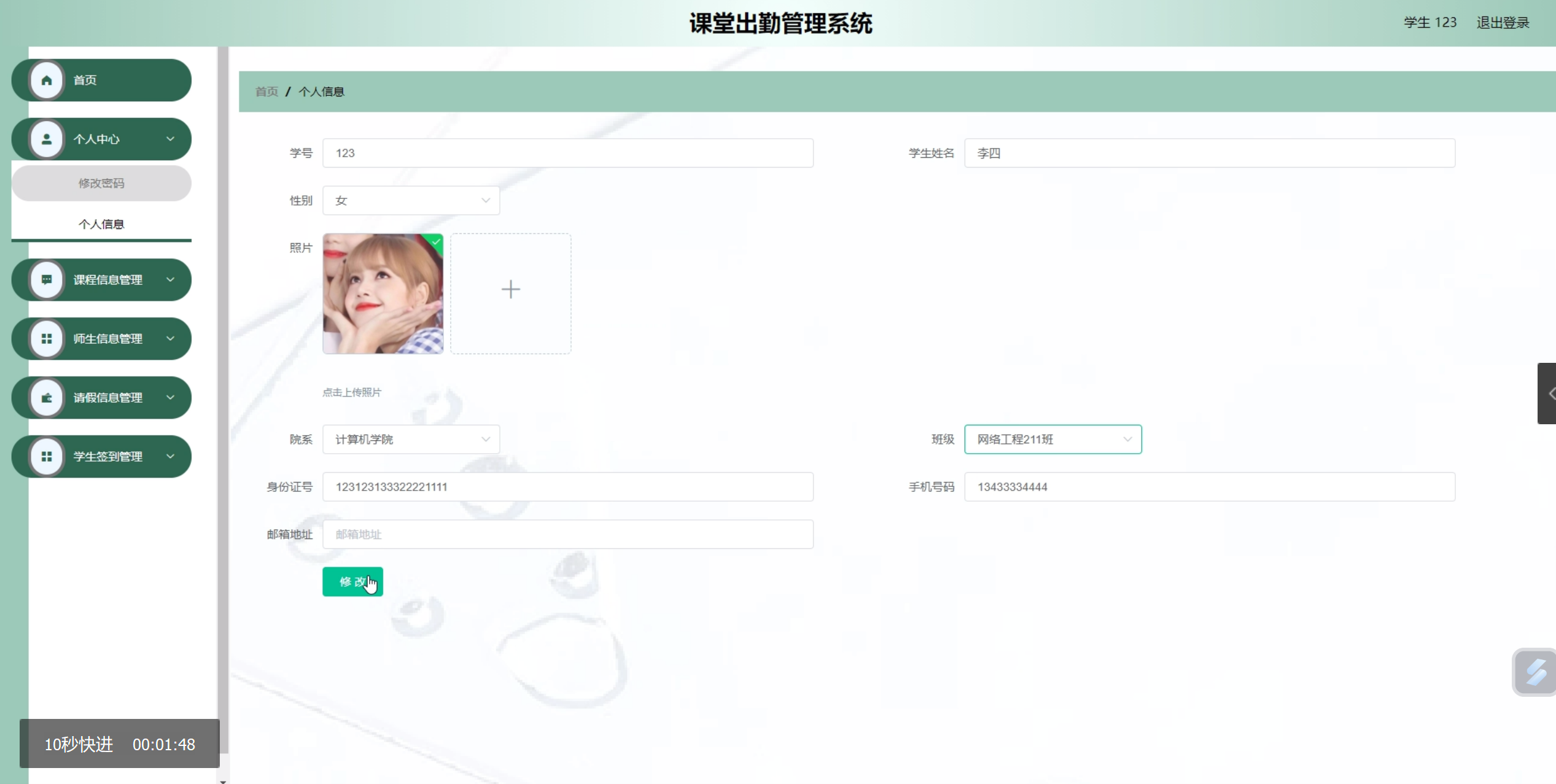The width and height of the screenshot is (1556, 784).
Task: Select 修改密码 in the sidebar menu
Action: 101,183
